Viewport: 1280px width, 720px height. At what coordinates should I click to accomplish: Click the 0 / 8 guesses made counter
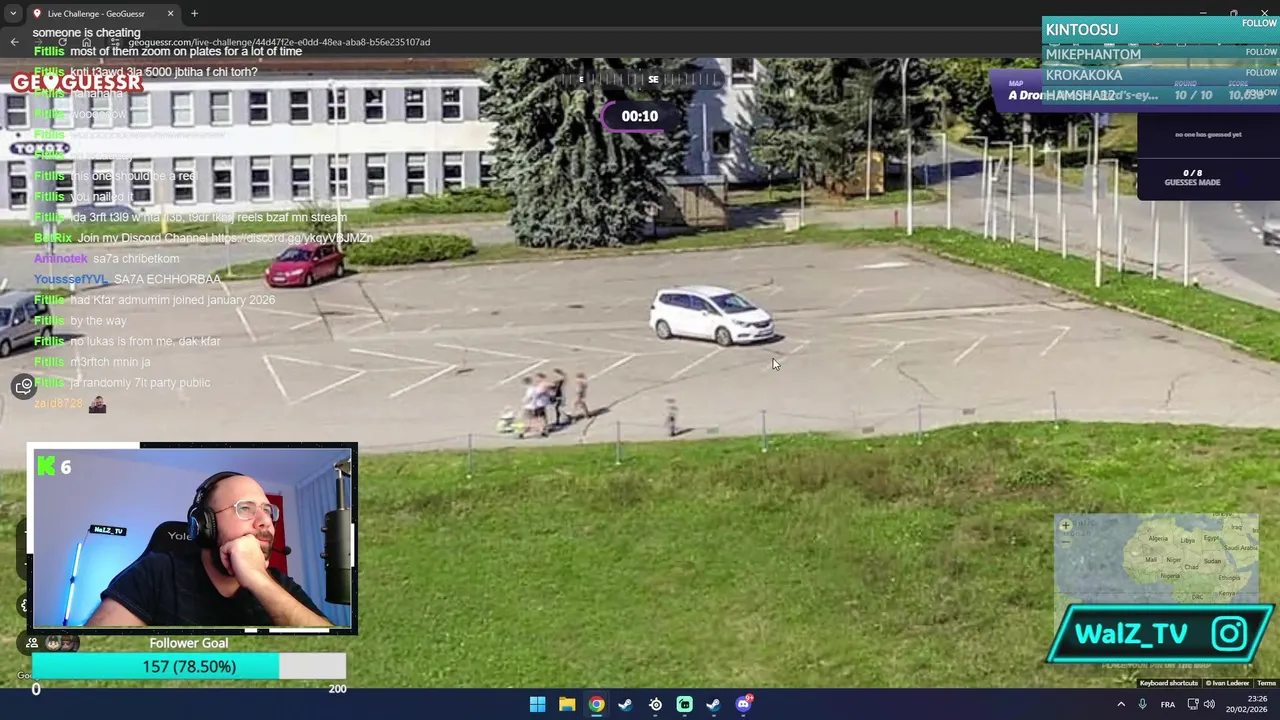(x=1192, y=177)
